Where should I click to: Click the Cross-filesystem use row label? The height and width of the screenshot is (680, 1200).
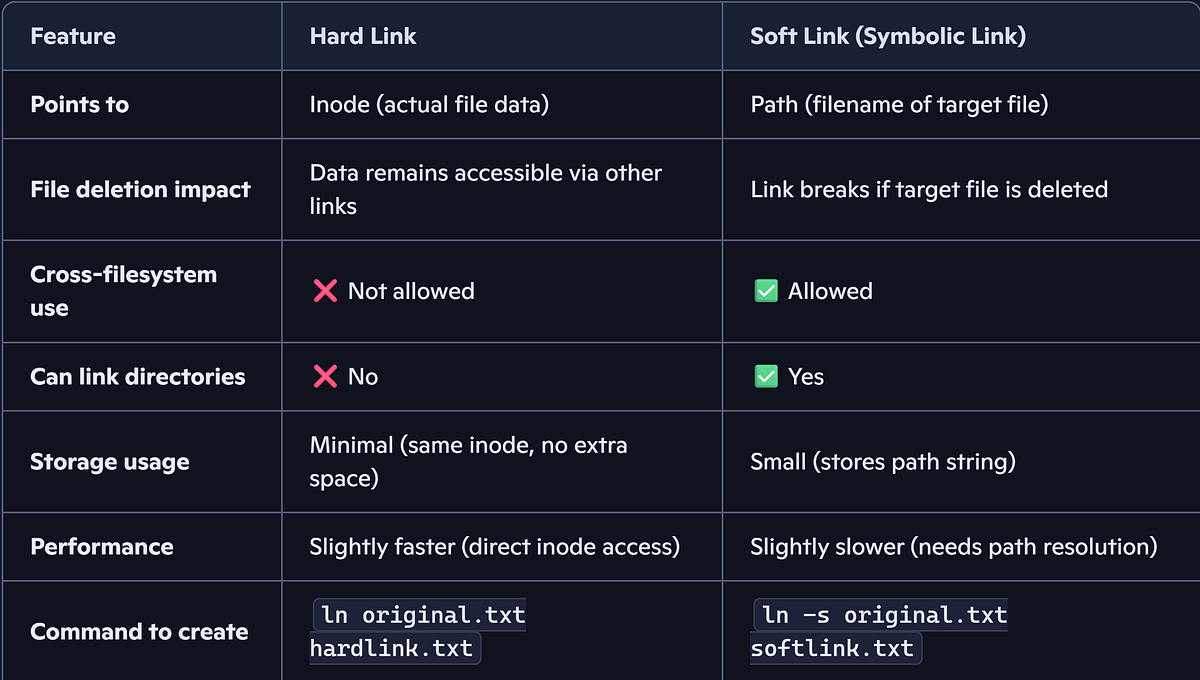click(x=123, y=291)
